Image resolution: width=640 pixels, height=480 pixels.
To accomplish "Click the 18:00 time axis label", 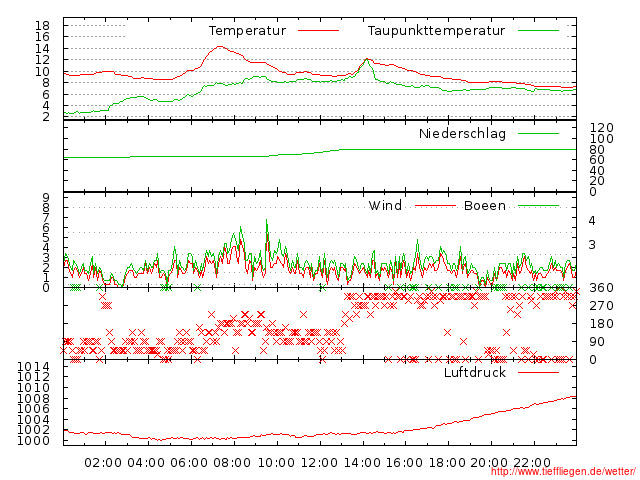I will pyautogui.click(x=447, y=463).
